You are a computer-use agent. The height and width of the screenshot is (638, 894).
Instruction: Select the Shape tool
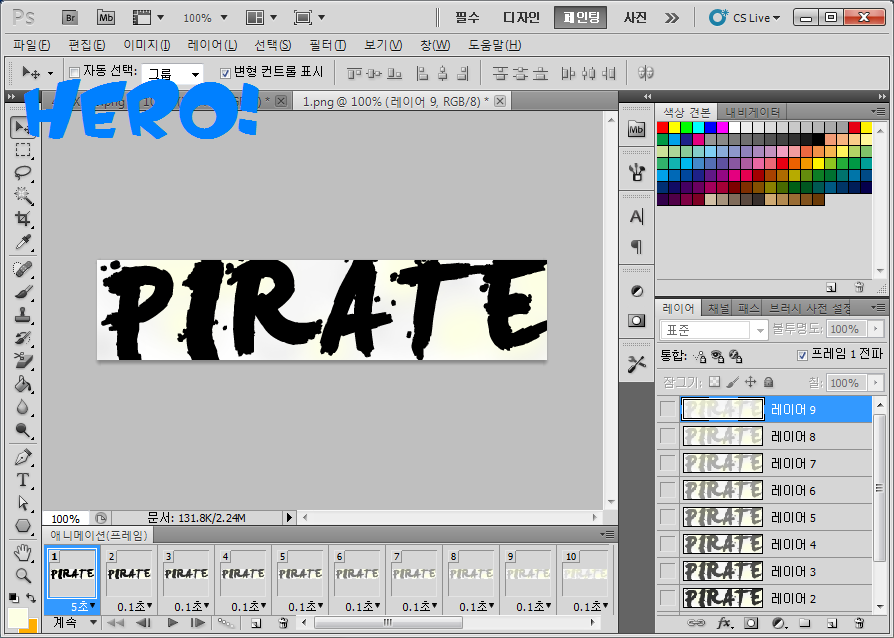click(x=23, y=525)
